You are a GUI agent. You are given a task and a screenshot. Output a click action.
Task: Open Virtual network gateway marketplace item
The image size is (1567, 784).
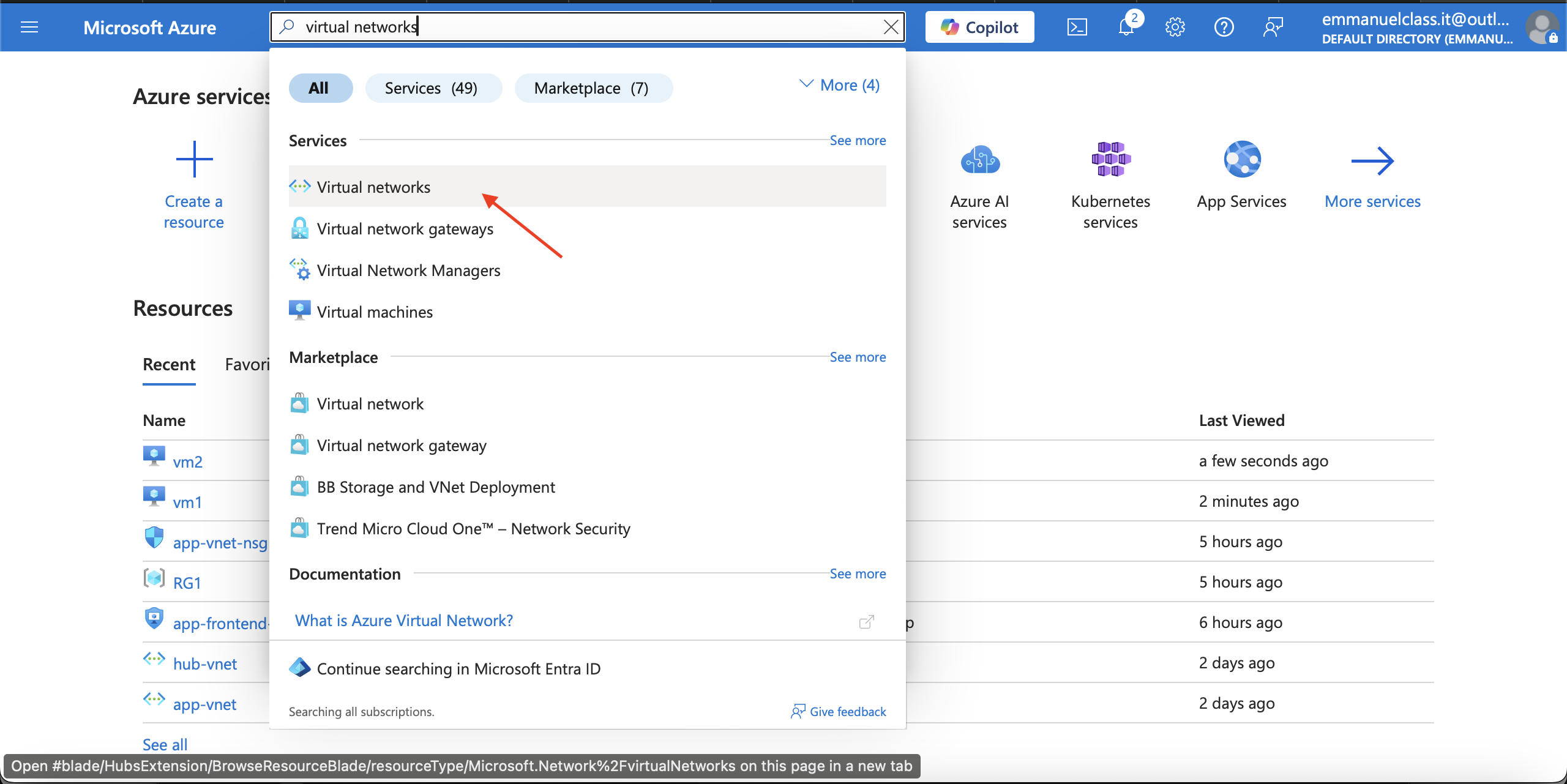[587, 445]
